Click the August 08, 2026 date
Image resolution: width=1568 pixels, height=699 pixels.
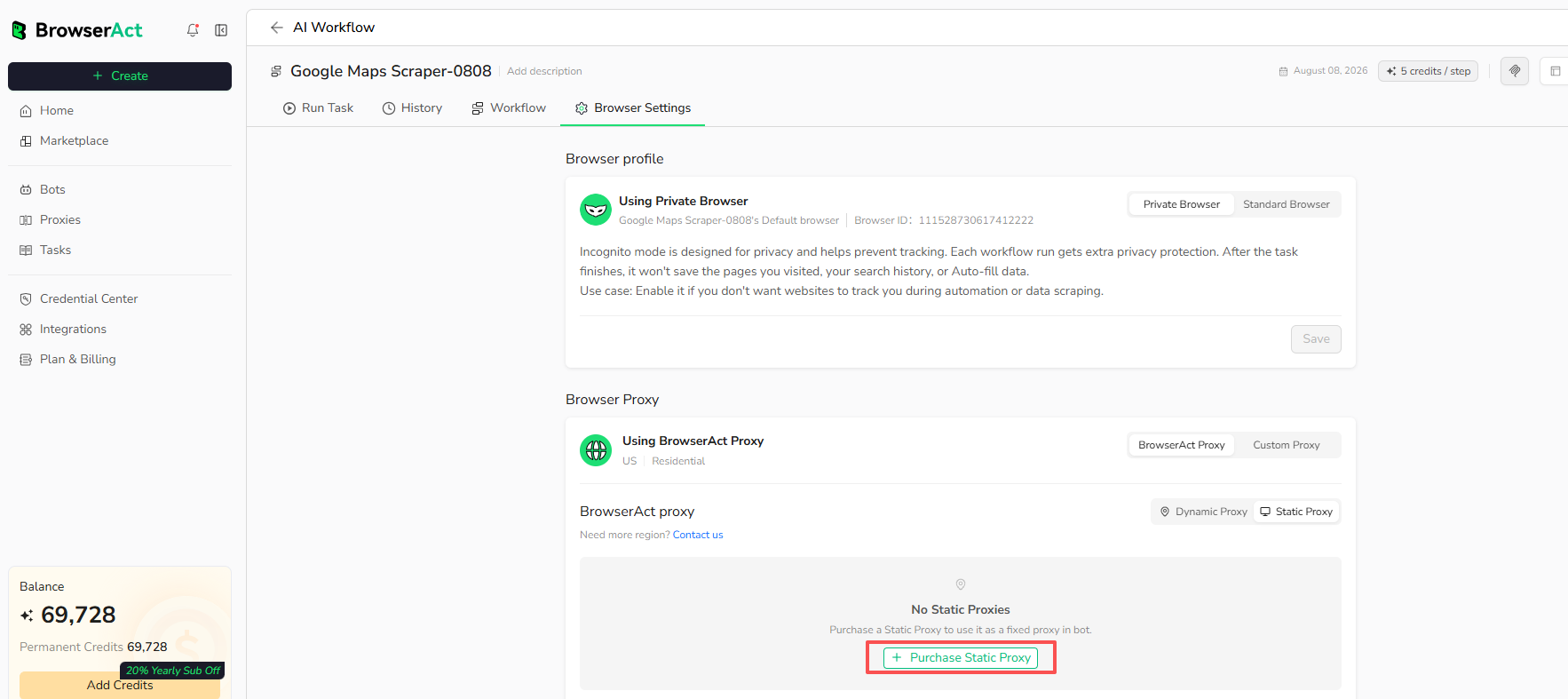1330,71
